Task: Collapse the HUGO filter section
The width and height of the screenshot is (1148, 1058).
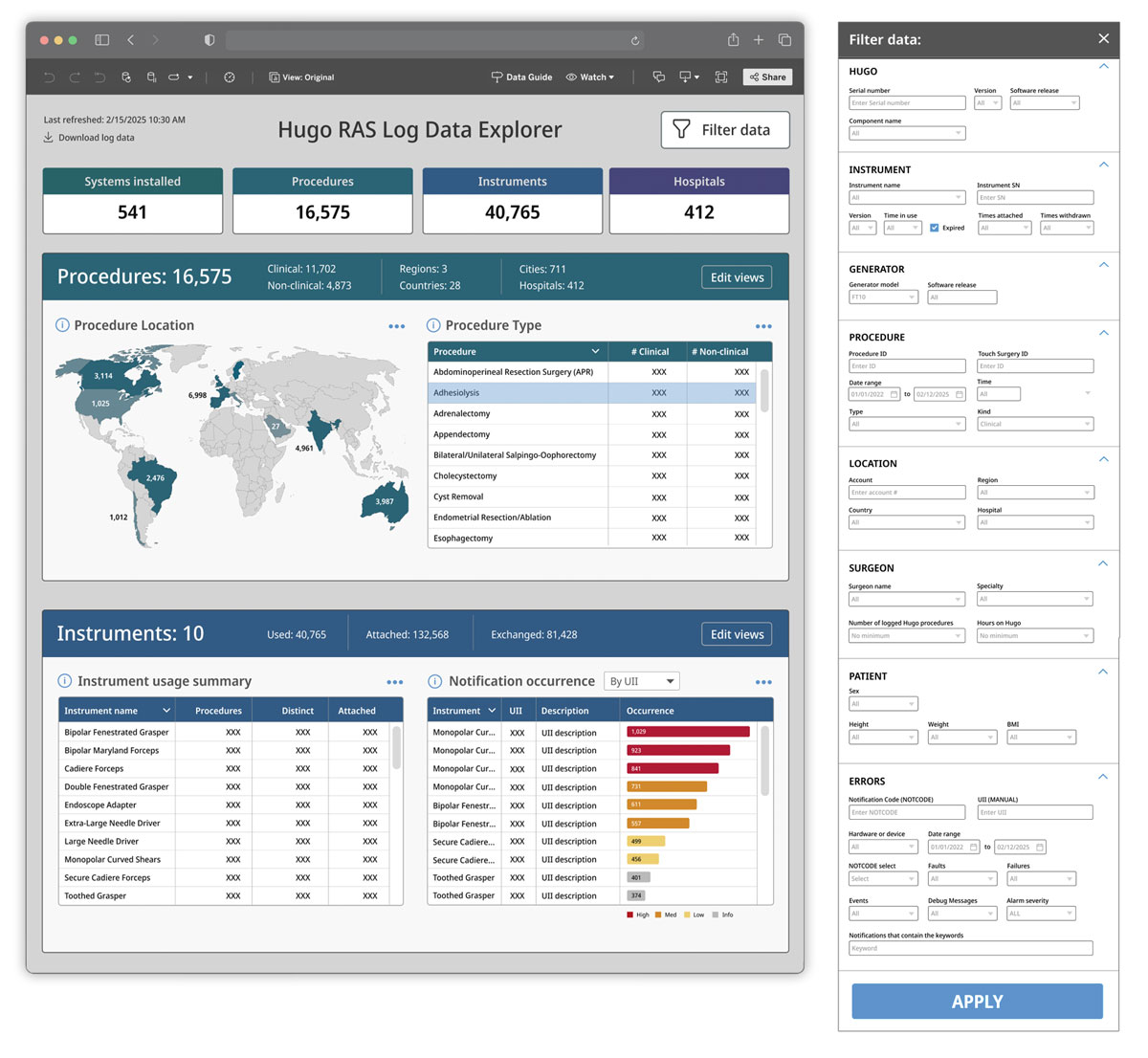Action: (x=1103, y=67)
